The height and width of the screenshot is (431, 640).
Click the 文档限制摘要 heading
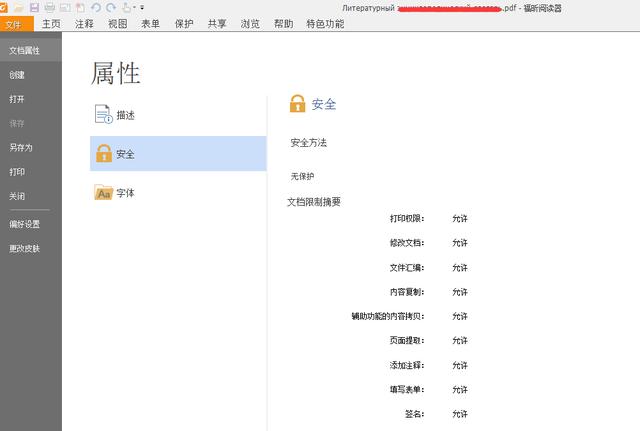click(314, 202)
